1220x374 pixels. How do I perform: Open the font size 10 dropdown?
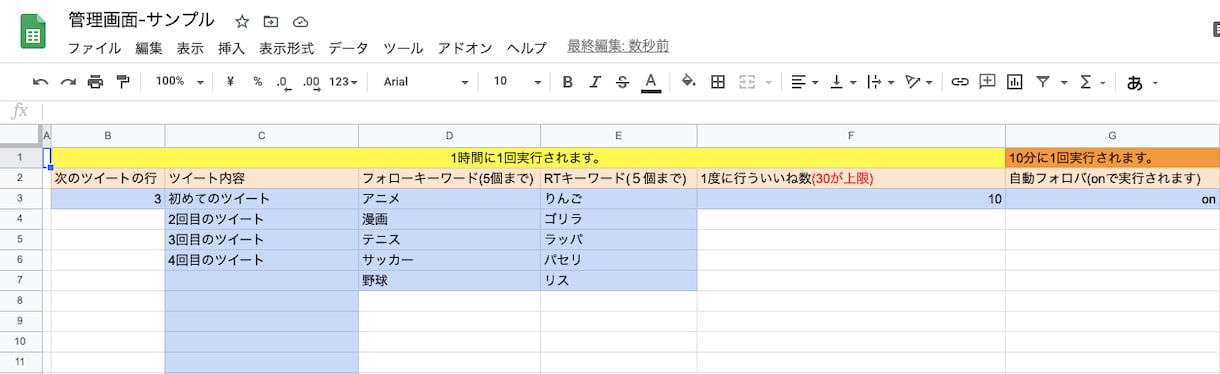tap(517, 82)
